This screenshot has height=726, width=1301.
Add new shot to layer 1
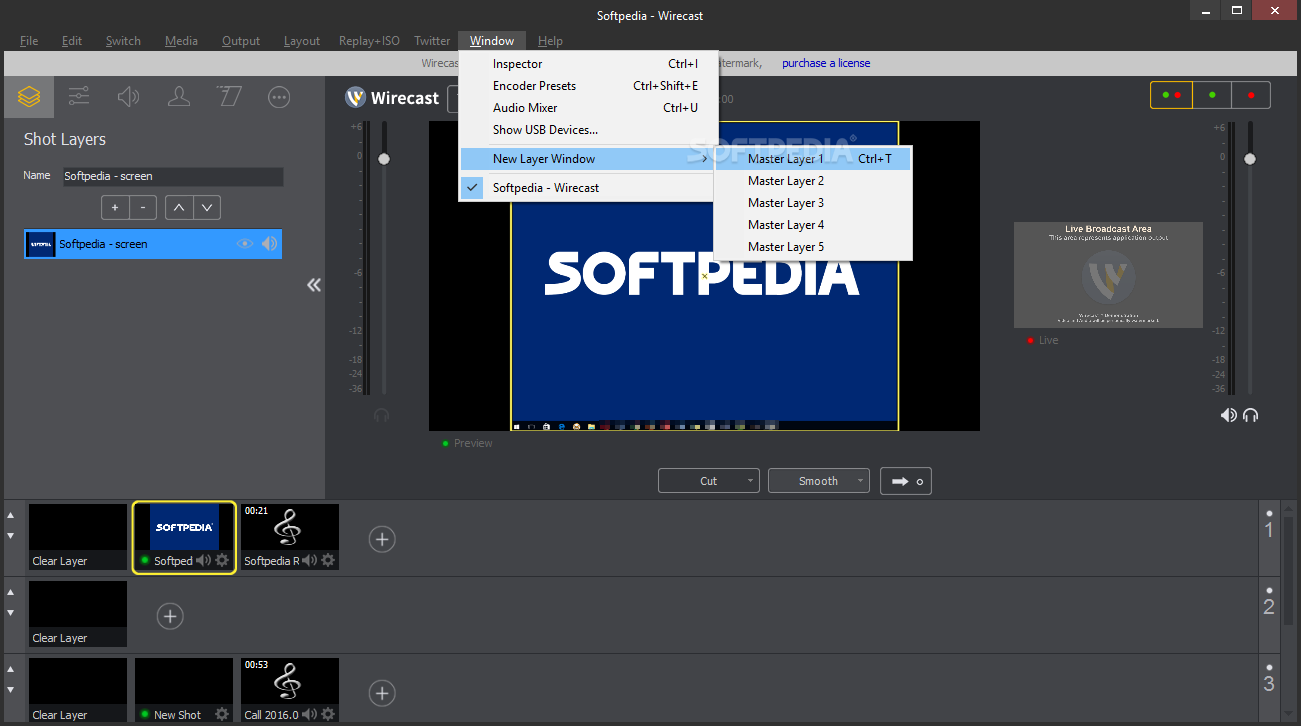pyautogui.click(x=382, y=539)
